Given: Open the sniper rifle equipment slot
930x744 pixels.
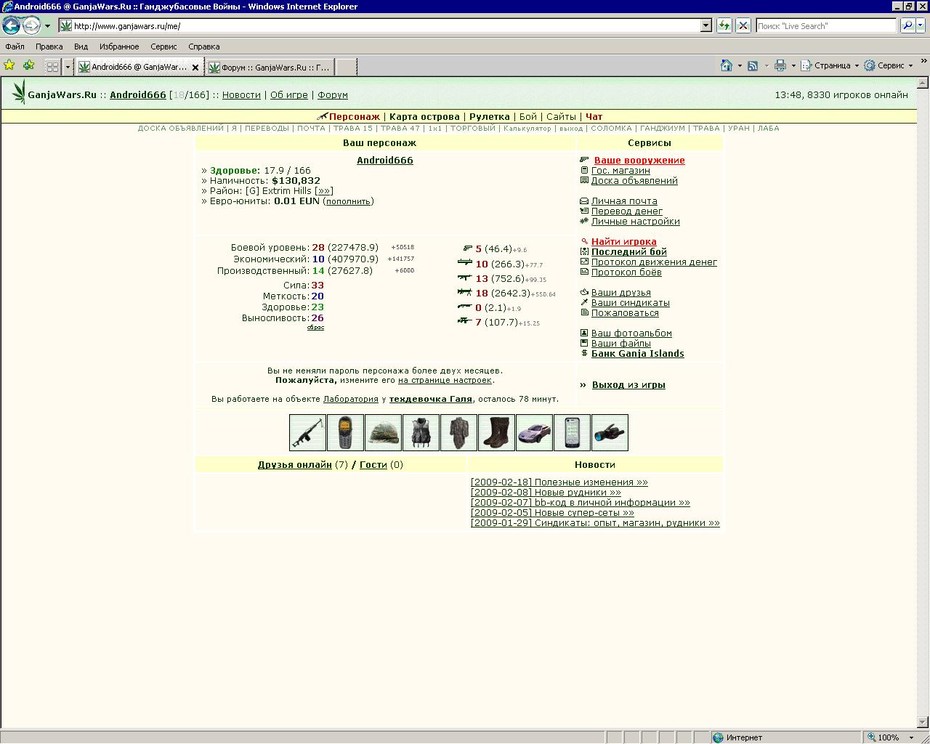Looking at the screenshot, I should click(307, 433).
